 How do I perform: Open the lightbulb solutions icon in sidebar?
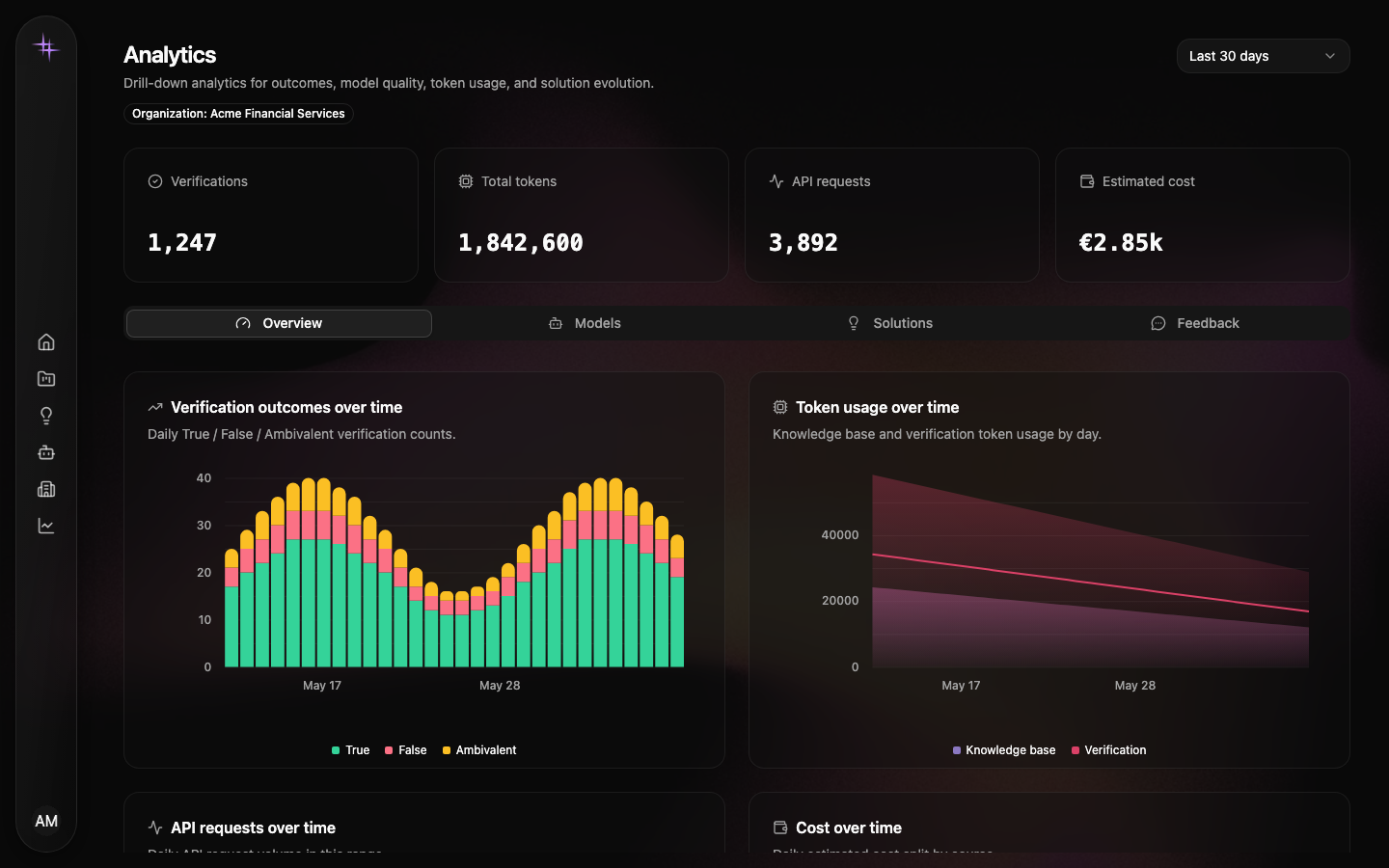[x=46, y=416]
